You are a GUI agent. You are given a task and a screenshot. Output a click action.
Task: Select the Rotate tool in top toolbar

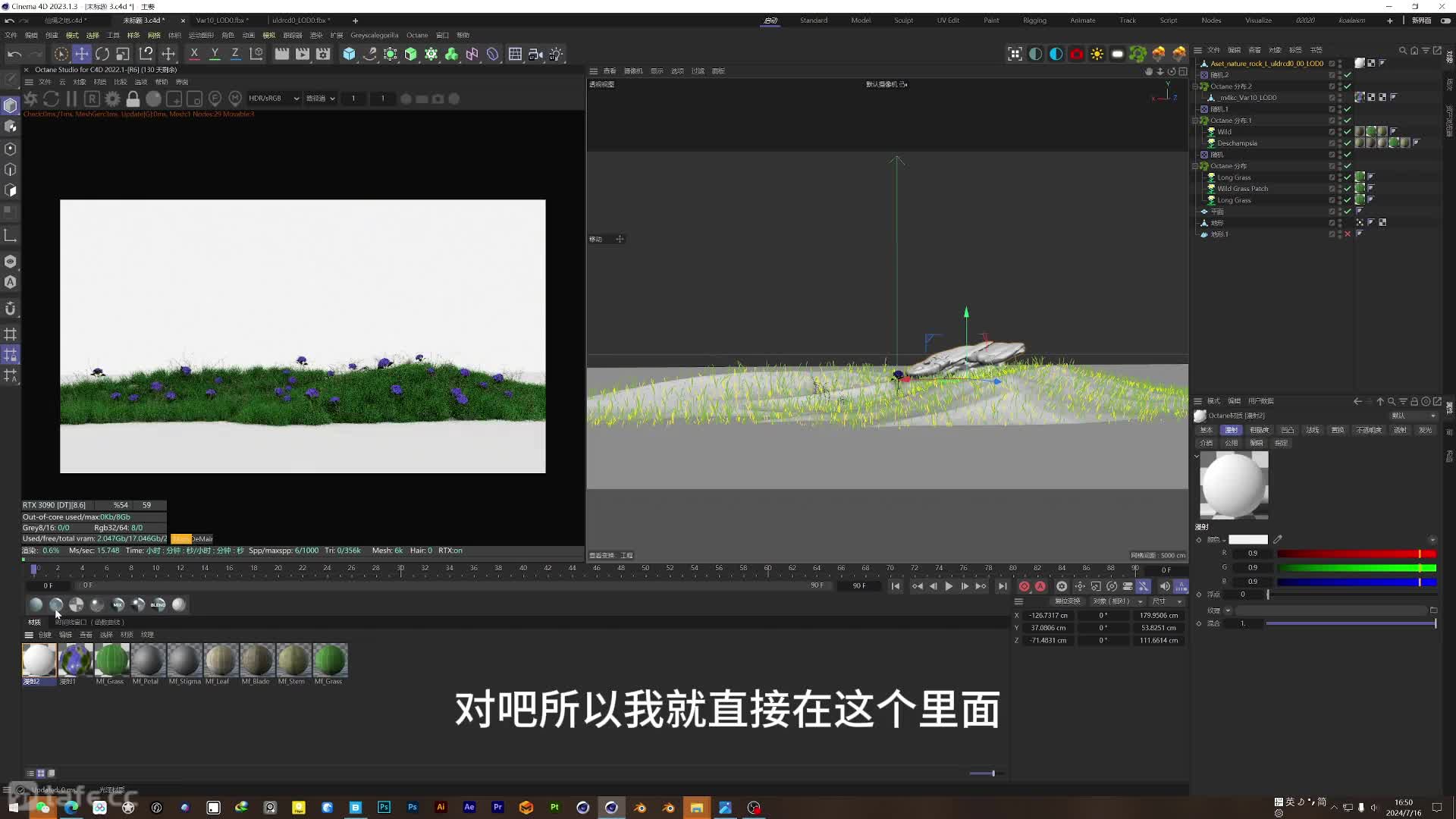(x=102, y=54)
